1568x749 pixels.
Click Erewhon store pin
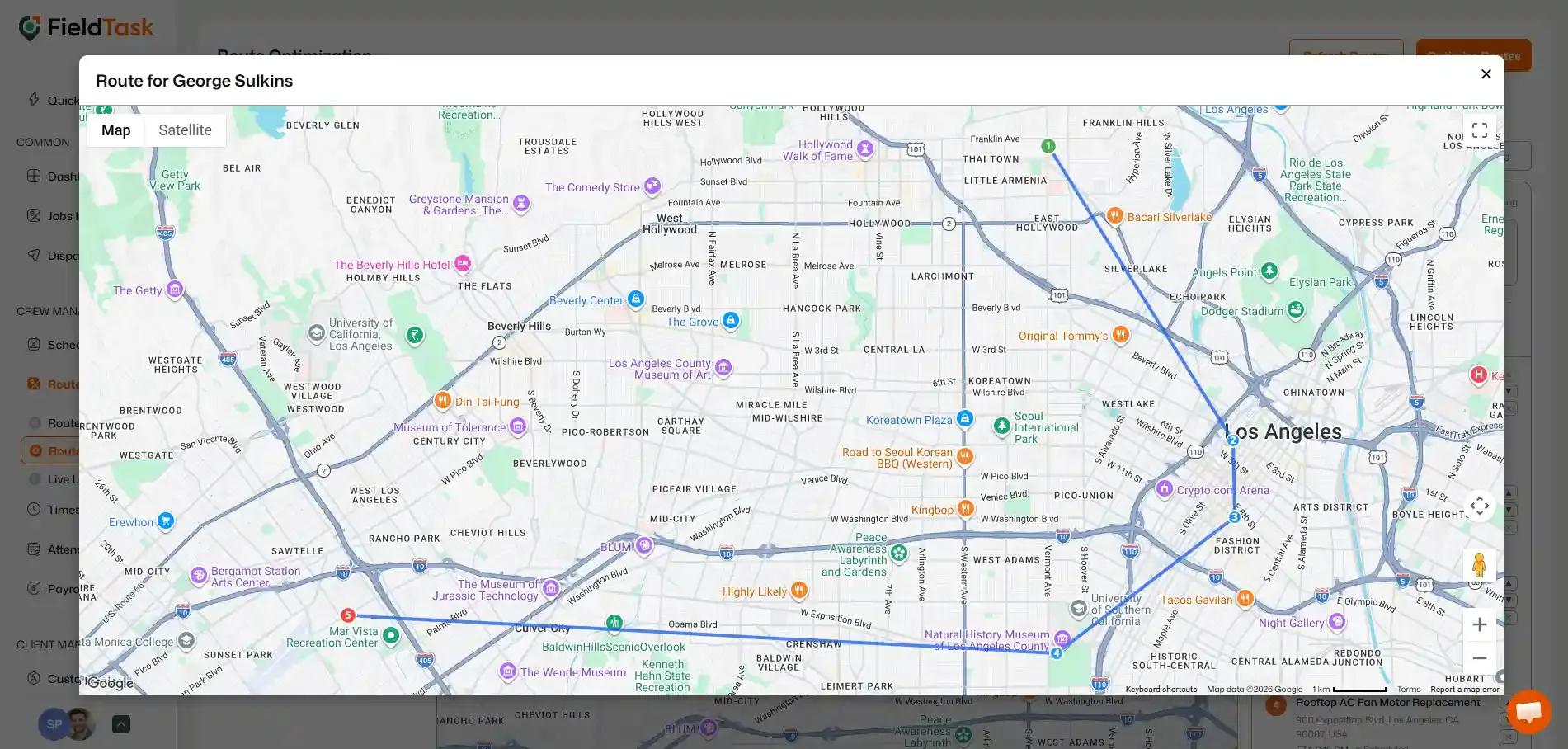165,521
